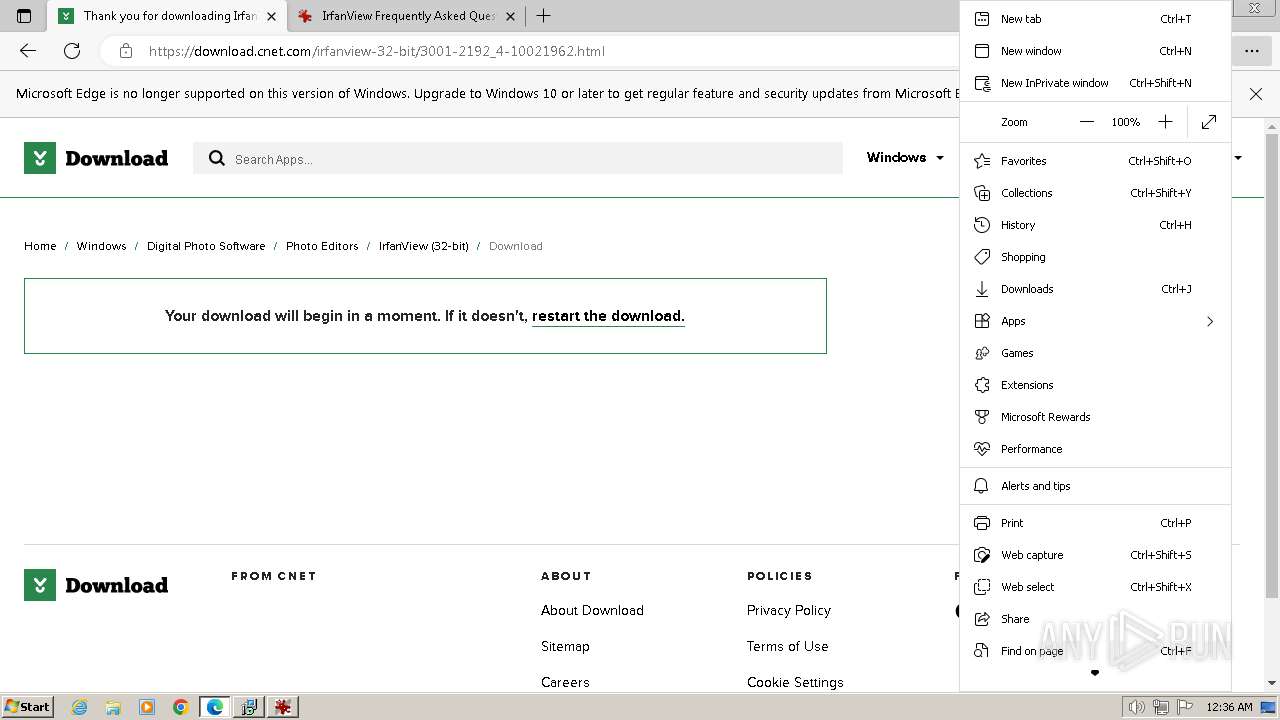Close the IrfanView FAQ tab

click(512, 16)
